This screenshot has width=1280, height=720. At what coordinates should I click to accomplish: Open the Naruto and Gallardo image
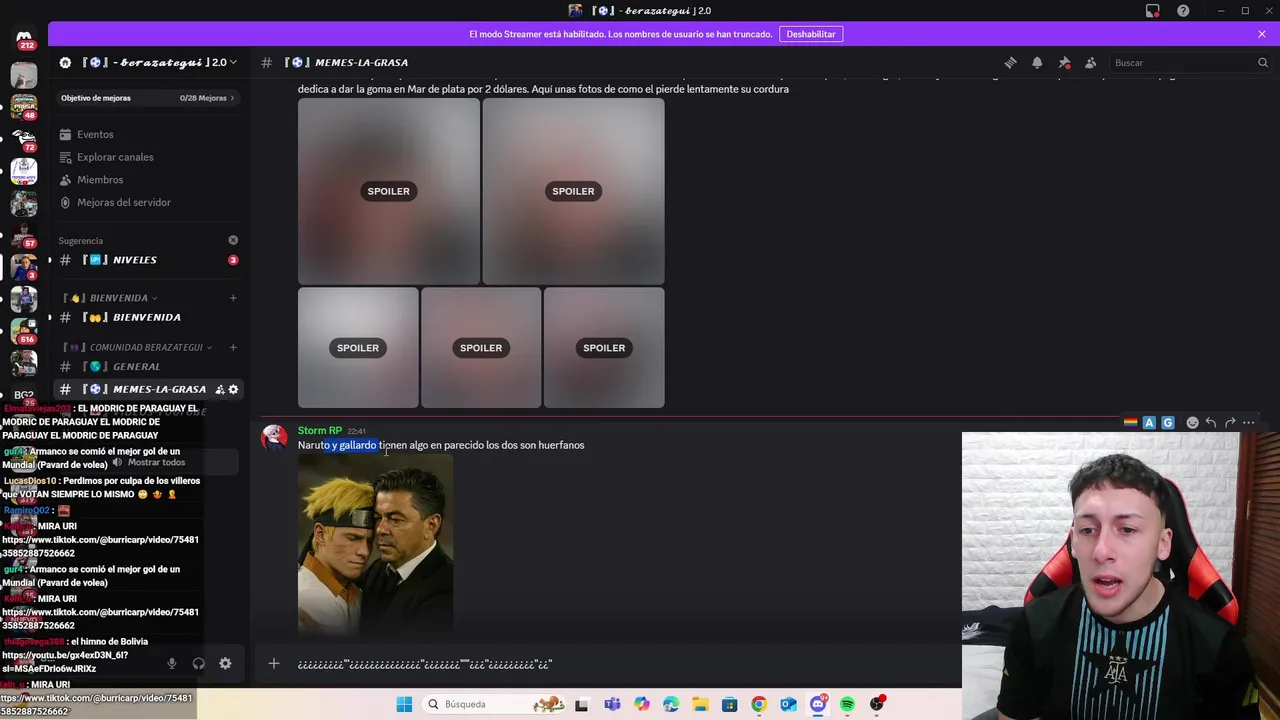pos(375,545)
